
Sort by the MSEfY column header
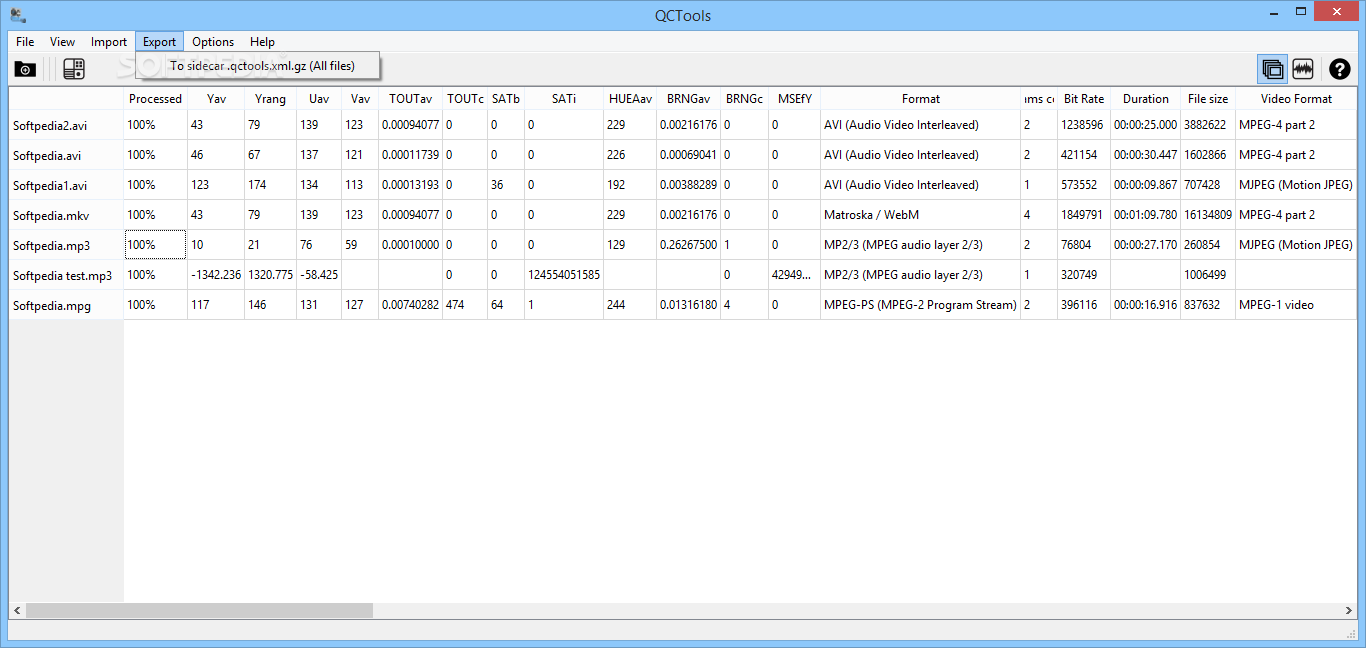pos(794,99)
